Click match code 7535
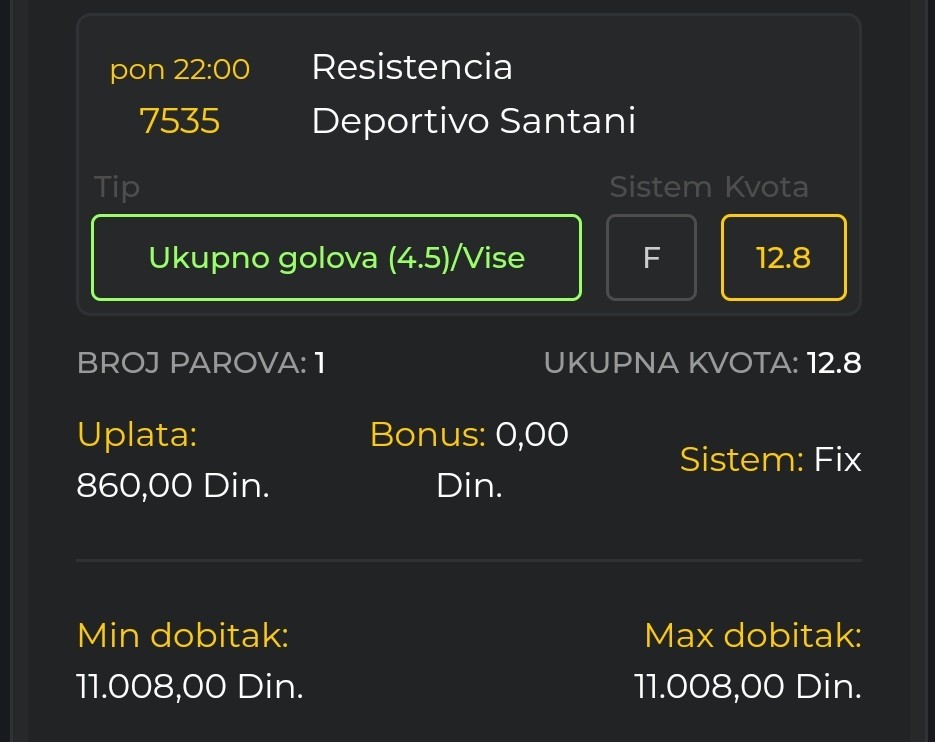 [179, 121]
